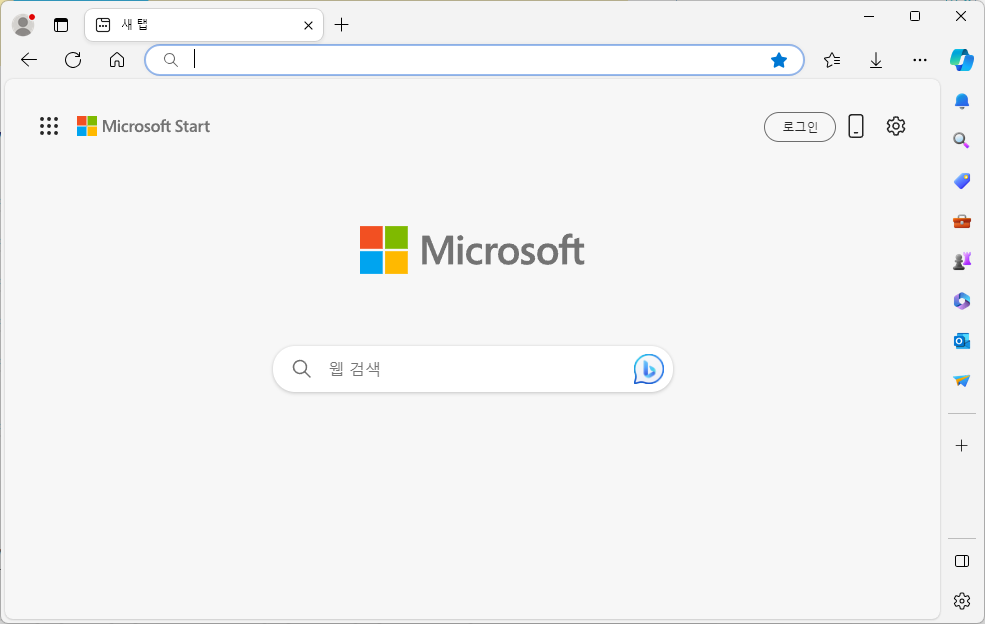Click the address bar search magnifier icon
985x624 pixels.
click(171, 60)
